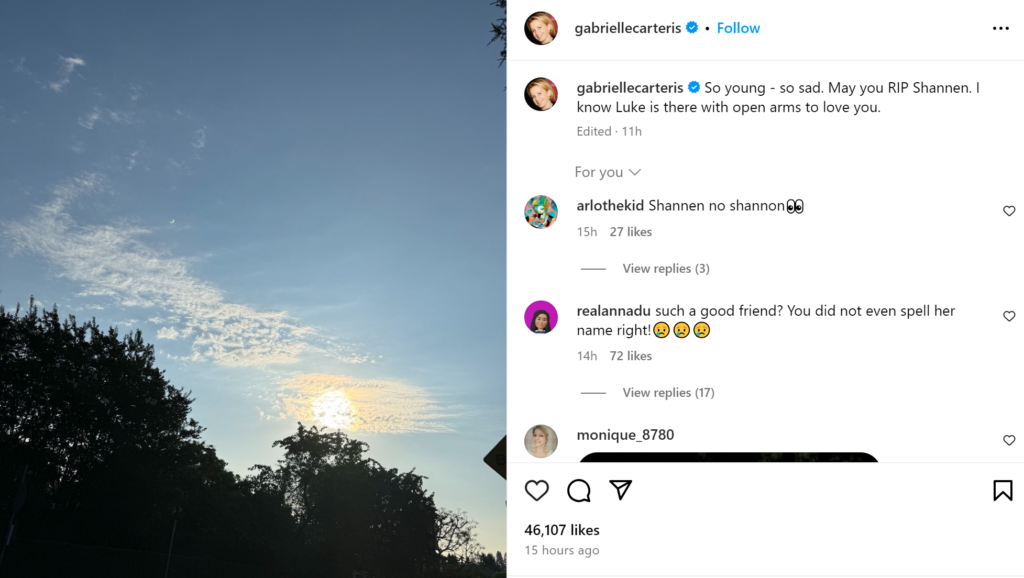
Task: Like arlothekid's comment
Action: 1009,211
